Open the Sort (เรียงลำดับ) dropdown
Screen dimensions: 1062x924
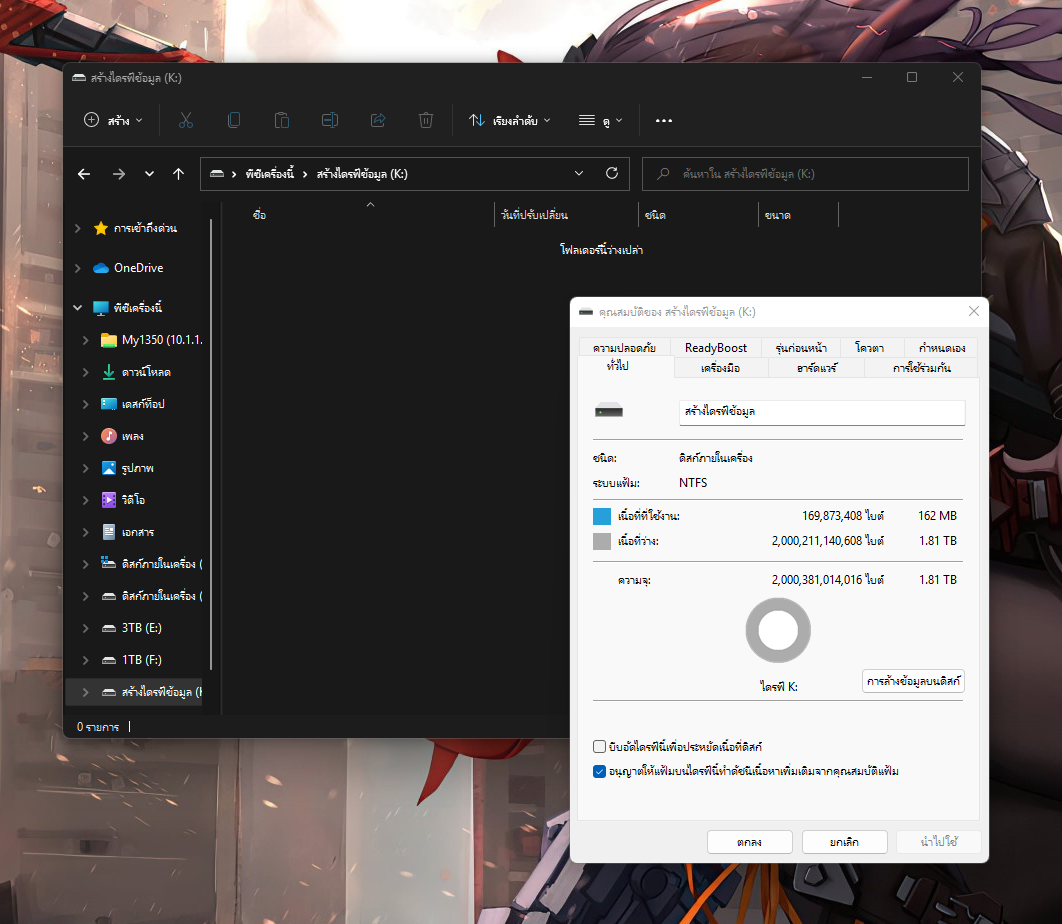[x=510, y=121]
